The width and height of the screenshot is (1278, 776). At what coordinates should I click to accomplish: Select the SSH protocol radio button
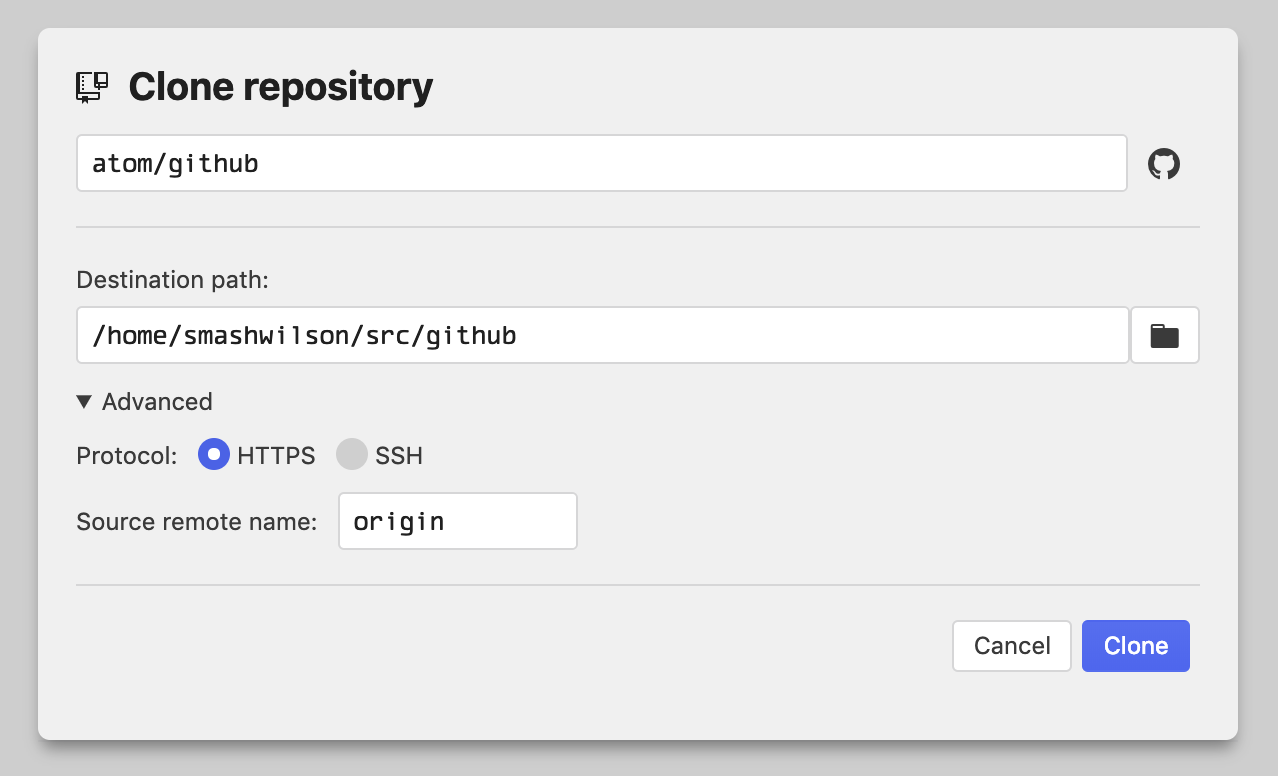point(352,455)
